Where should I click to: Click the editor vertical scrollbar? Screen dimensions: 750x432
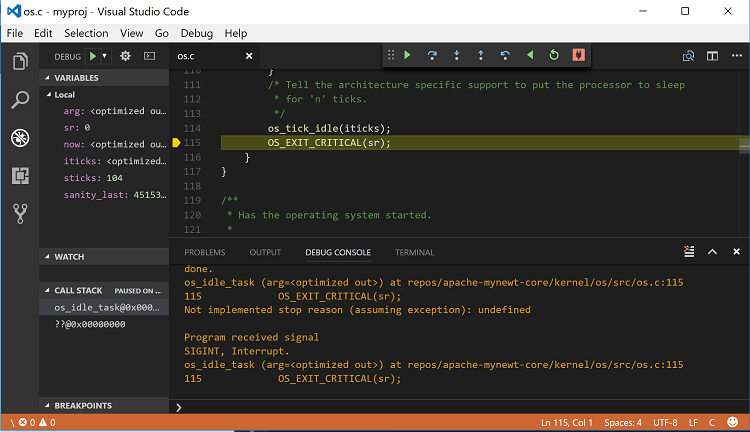tap(744, 153)
